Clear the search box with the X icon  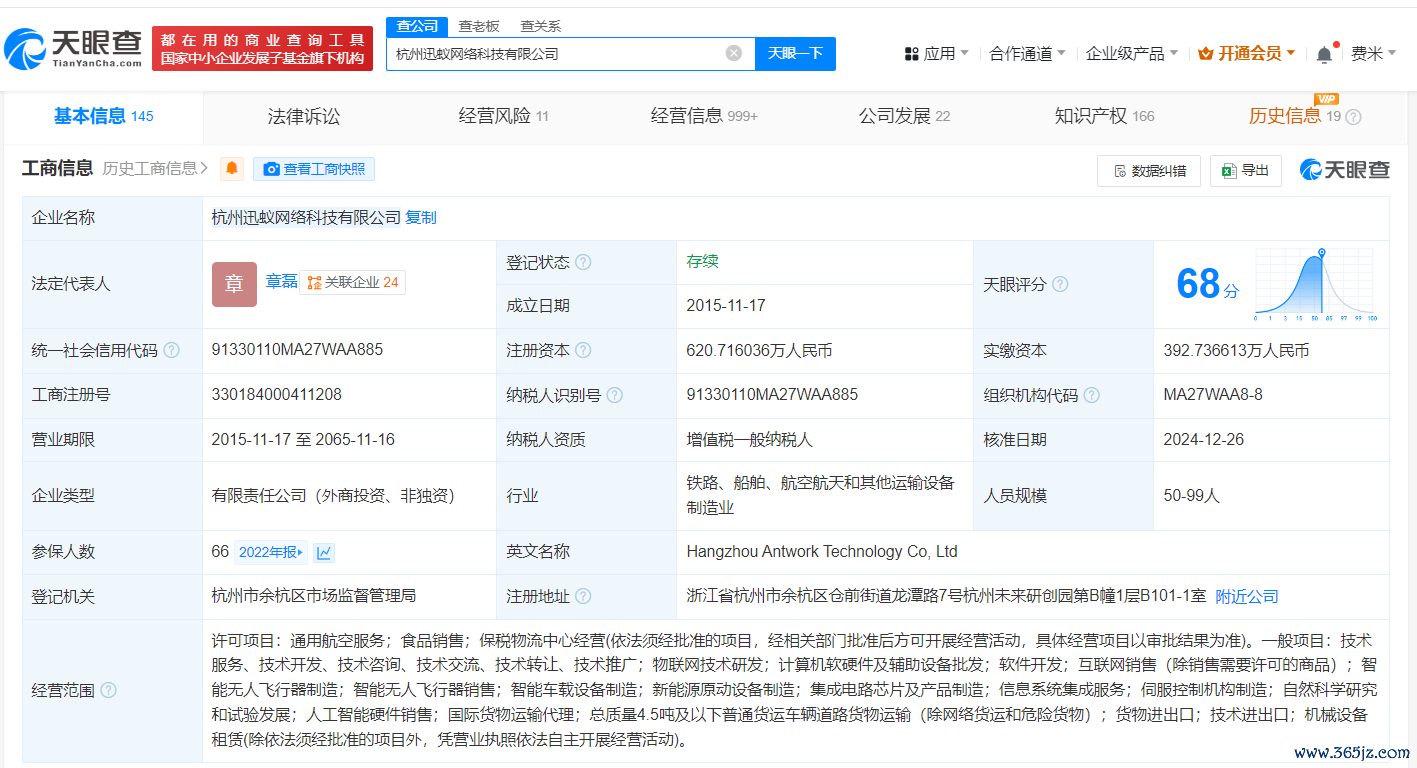[x=734, y=54]
